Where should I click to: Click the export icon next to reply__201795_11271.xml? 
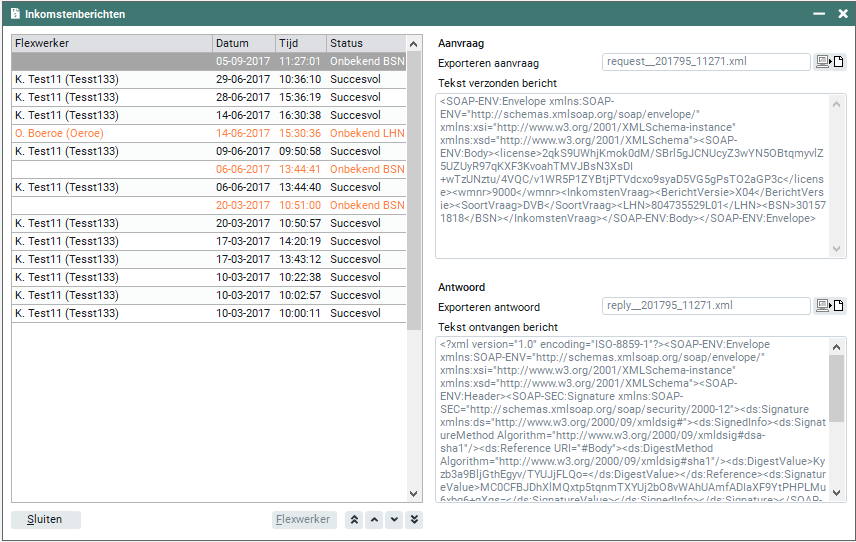[830, 306]
